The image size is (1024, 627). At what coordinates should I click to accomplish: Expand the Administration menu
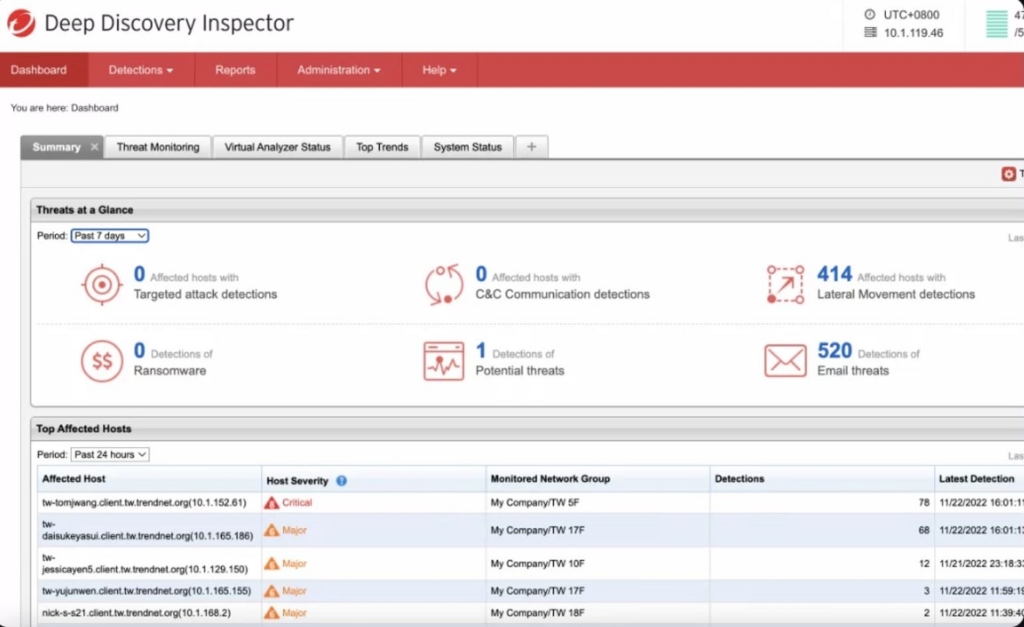338,69
